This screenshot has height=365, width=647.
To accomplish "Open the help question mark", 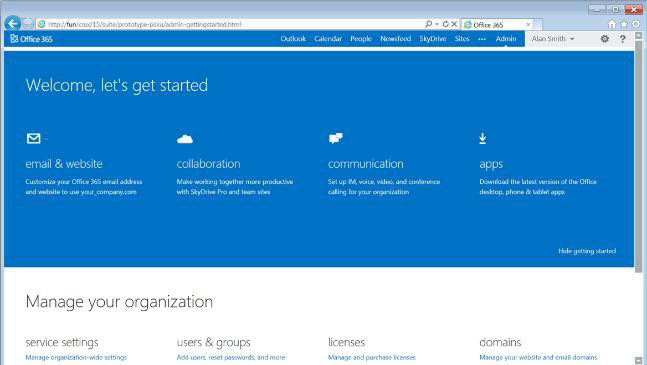I will [622, 39].
